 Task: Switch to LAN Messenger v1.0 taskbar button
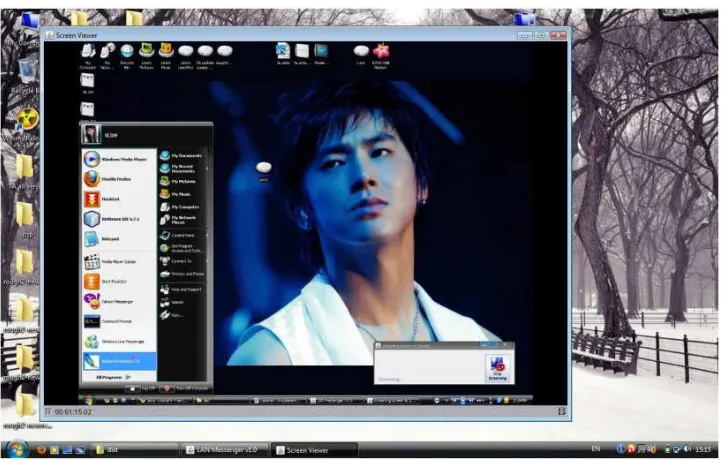224,450
